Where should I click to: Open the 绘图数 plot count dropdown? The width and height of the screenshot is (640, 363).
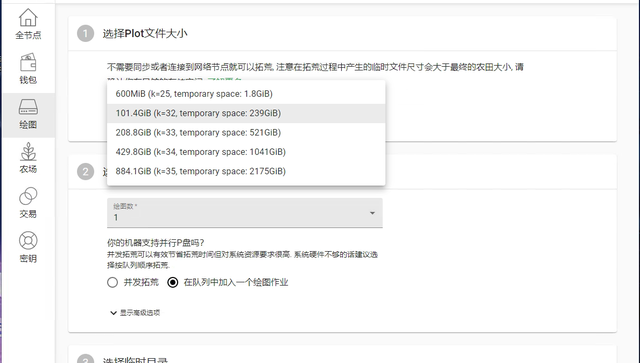tap(245, 213)
